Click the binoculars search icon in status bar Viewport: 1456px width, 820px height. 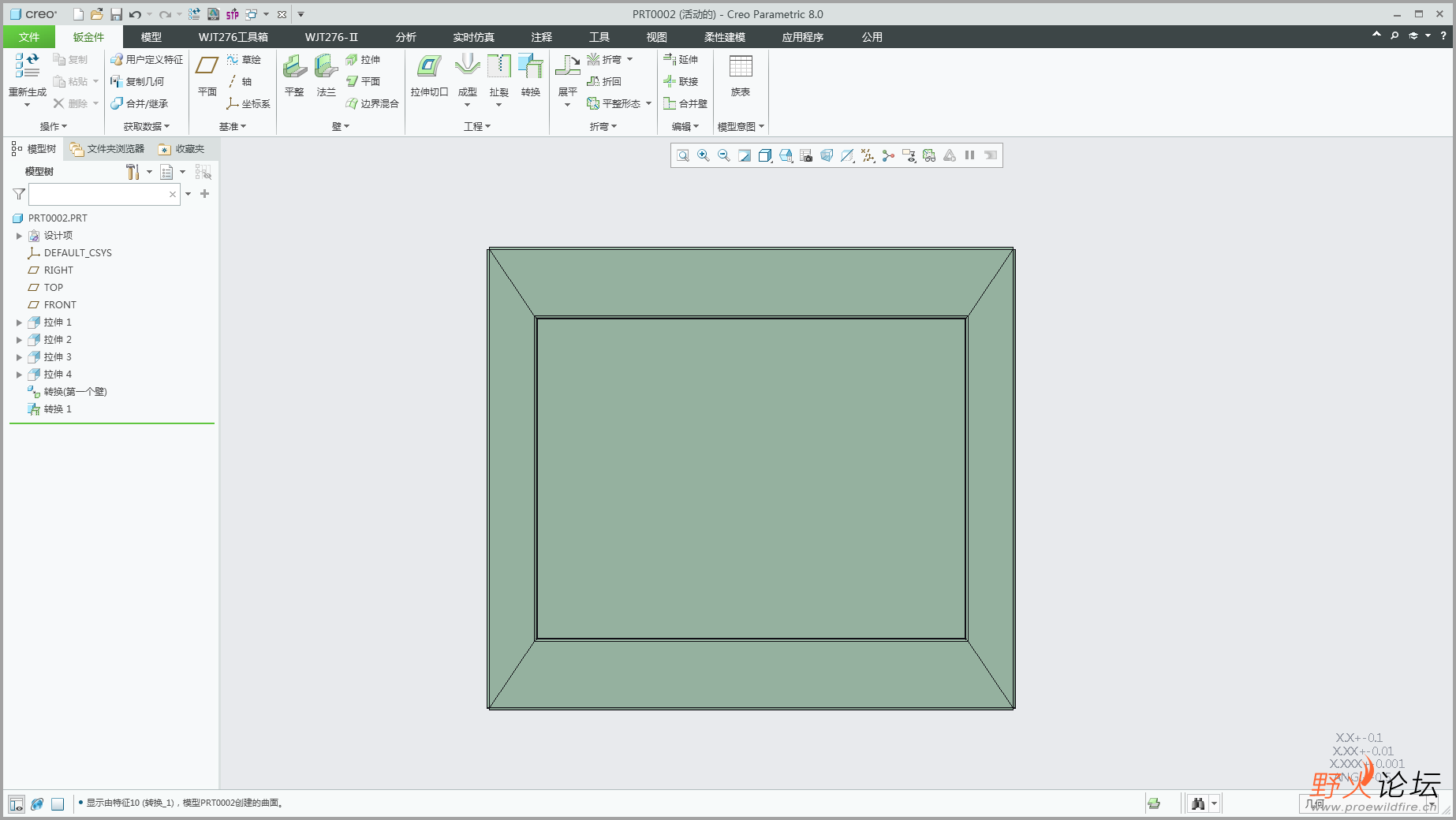click(1198, 803)
